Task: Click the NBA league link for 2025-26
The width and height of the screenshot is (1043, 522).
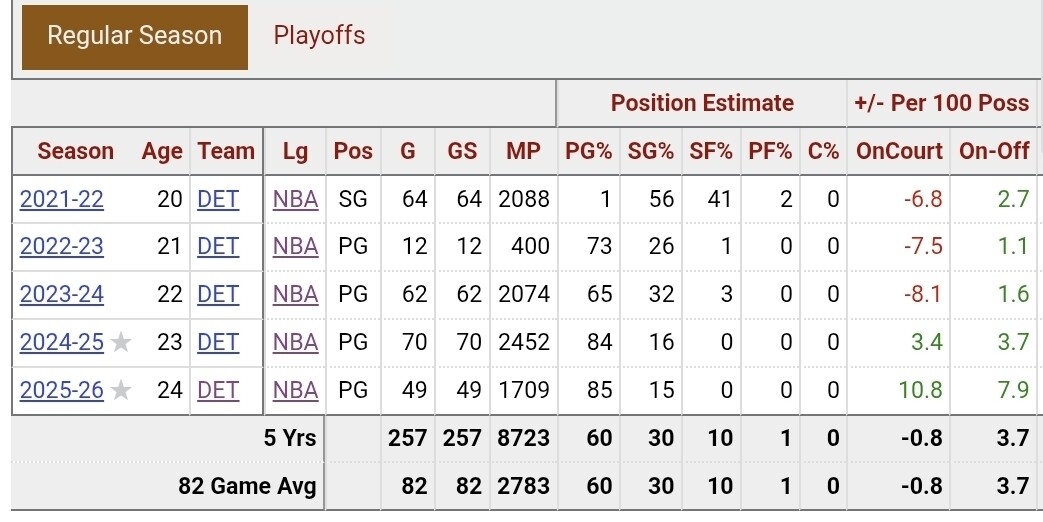Action: (x=295, y=390)
